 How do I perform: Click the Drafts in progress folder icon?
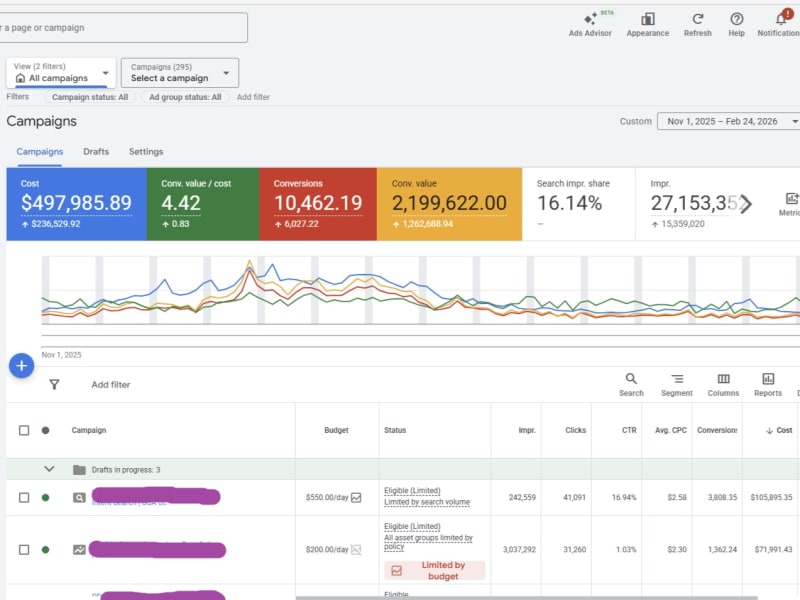pos(79,469)
